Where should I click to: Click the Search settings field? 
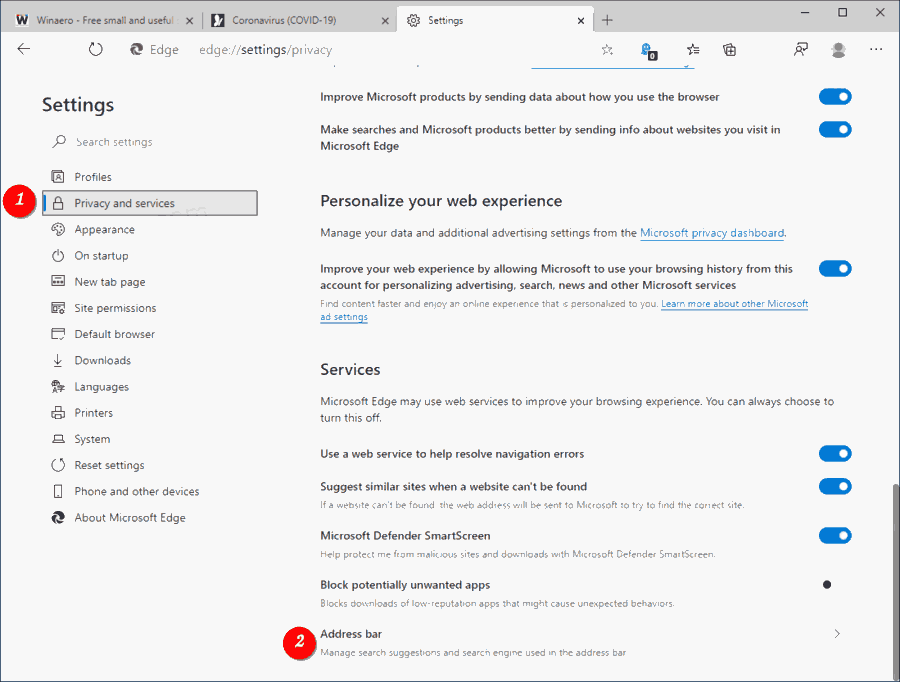click(x=152, y=142)
